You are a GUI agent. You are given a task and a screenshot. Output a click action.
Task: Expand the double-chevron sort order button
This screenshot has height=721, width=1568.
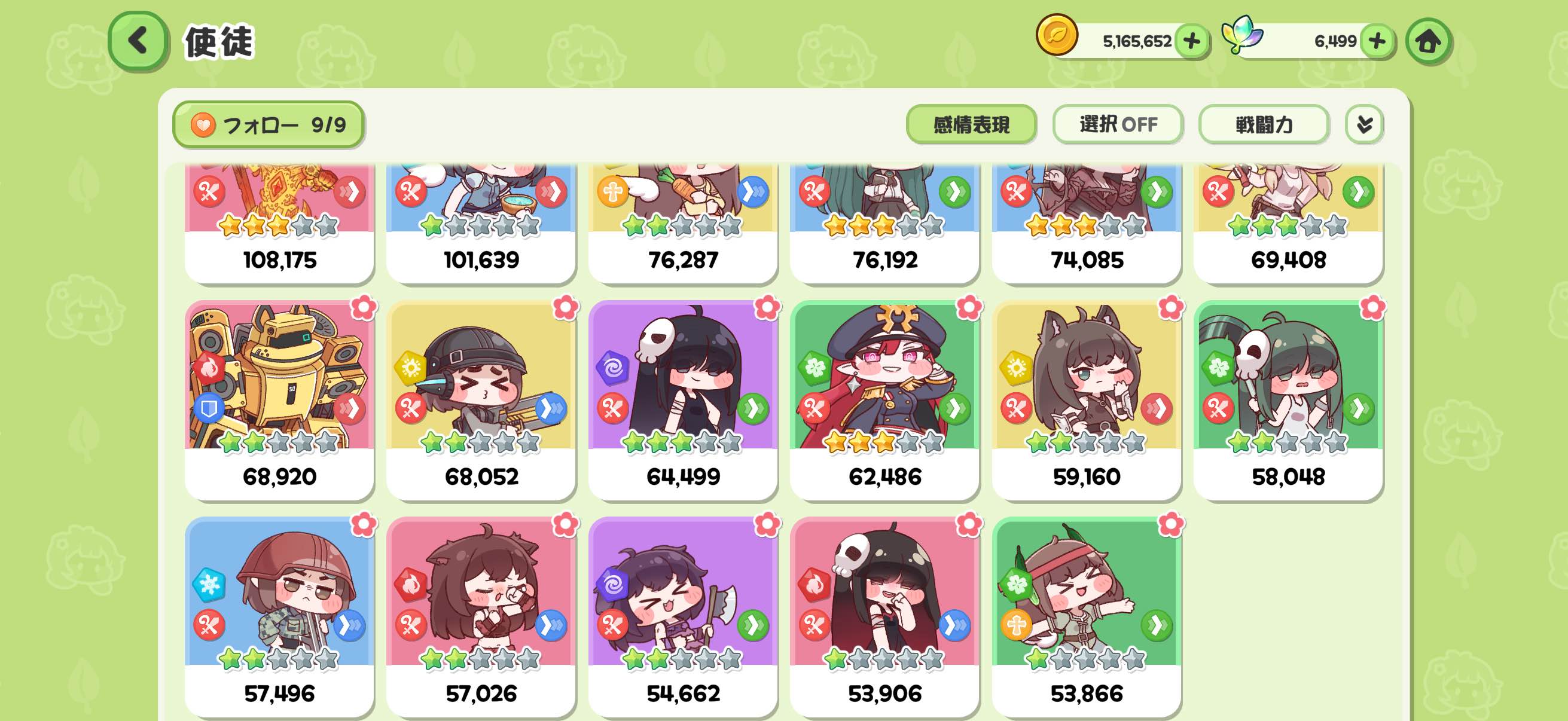pos(1364,125)
